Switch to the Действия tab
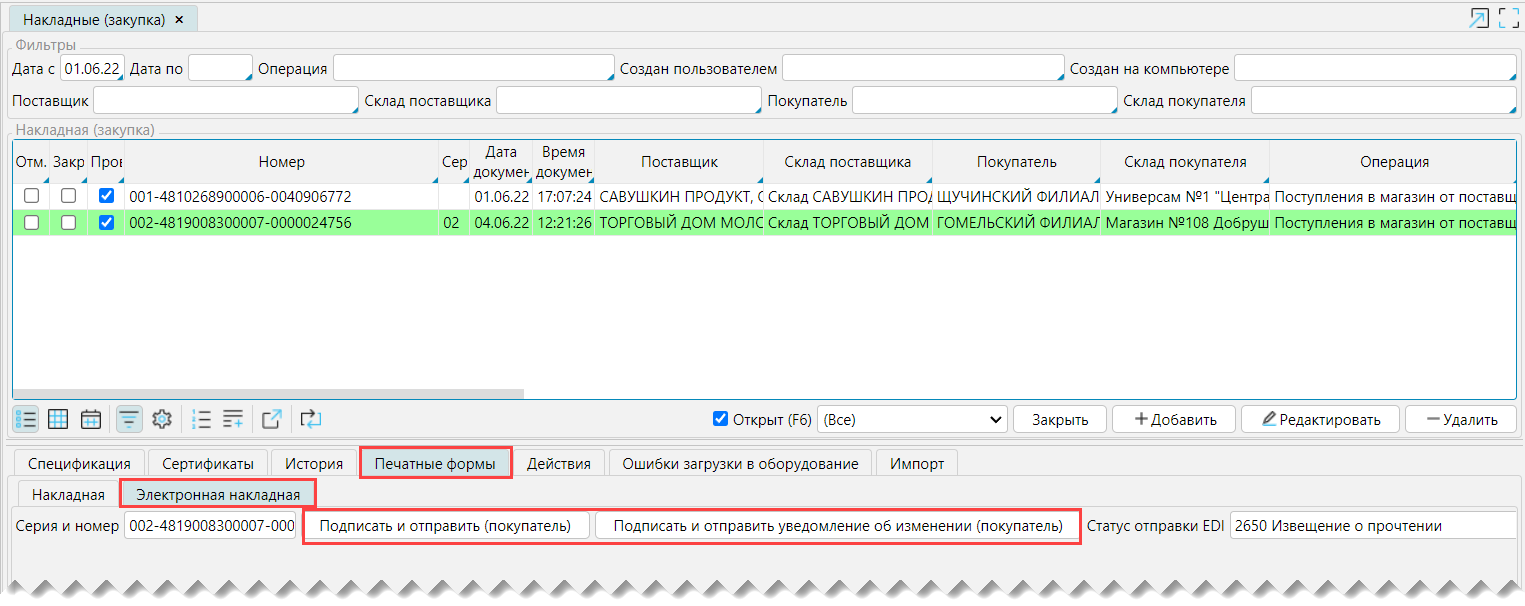This screenshot has height=606, width=1525. pos(565,464)
